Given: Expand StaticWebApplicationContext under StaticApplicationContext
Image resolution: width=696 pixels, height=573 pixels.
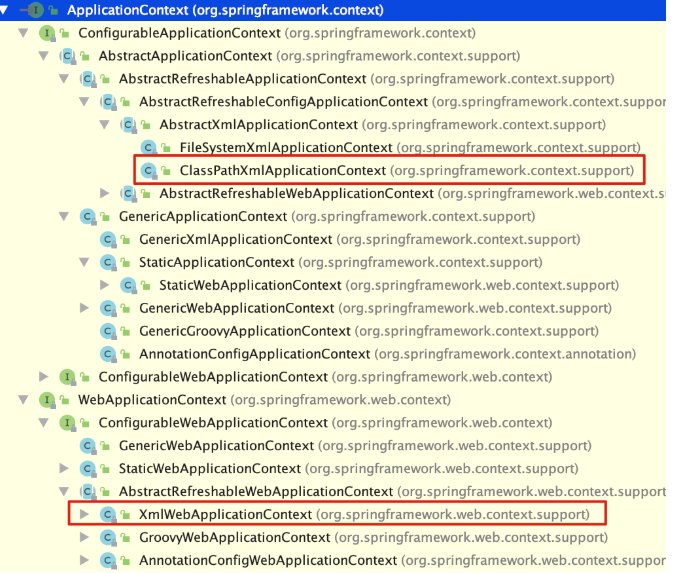Looking at the screenshot, I should click(105, 285).
